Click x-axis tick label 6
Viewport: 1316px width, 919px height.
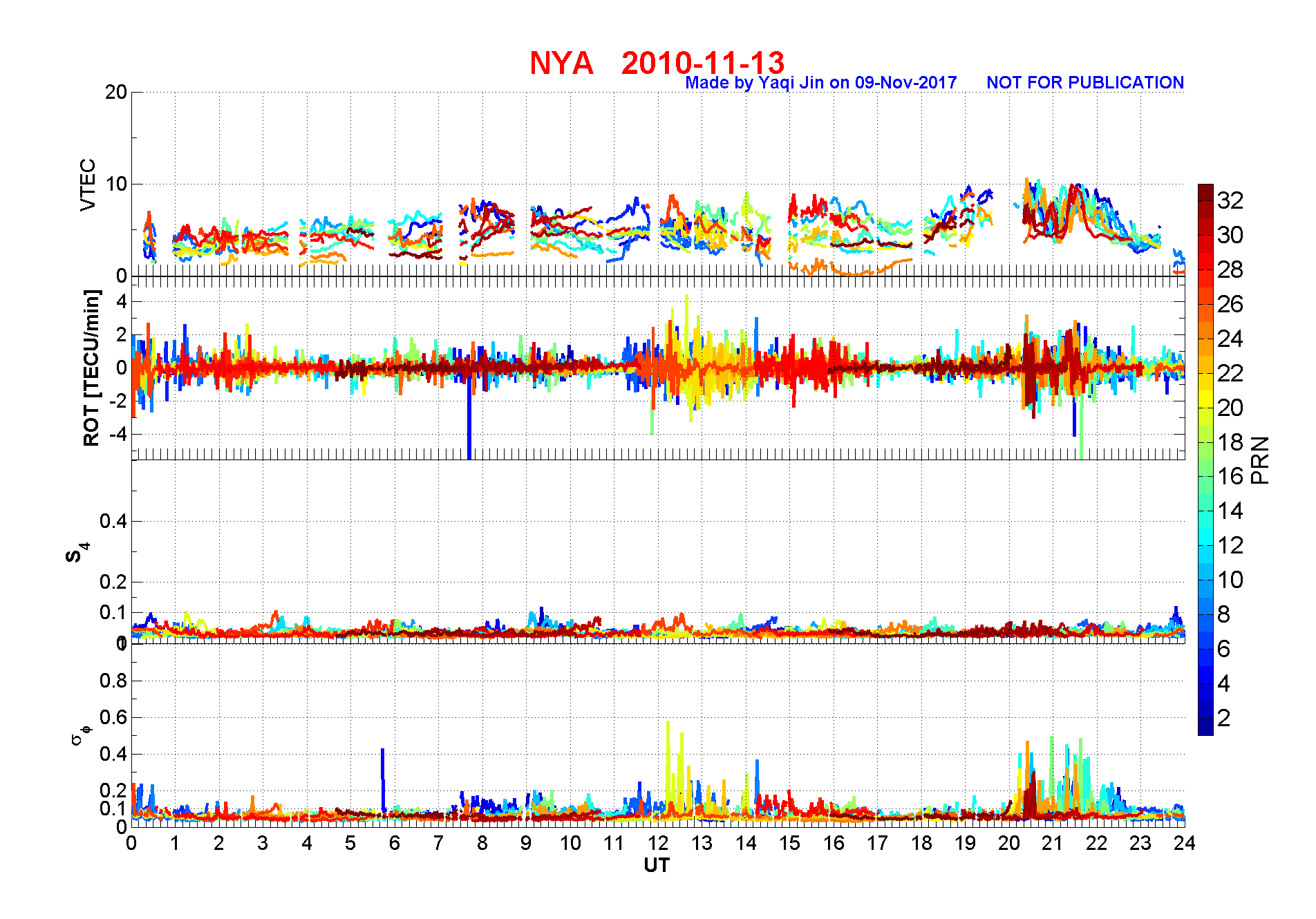click(394, 843)
